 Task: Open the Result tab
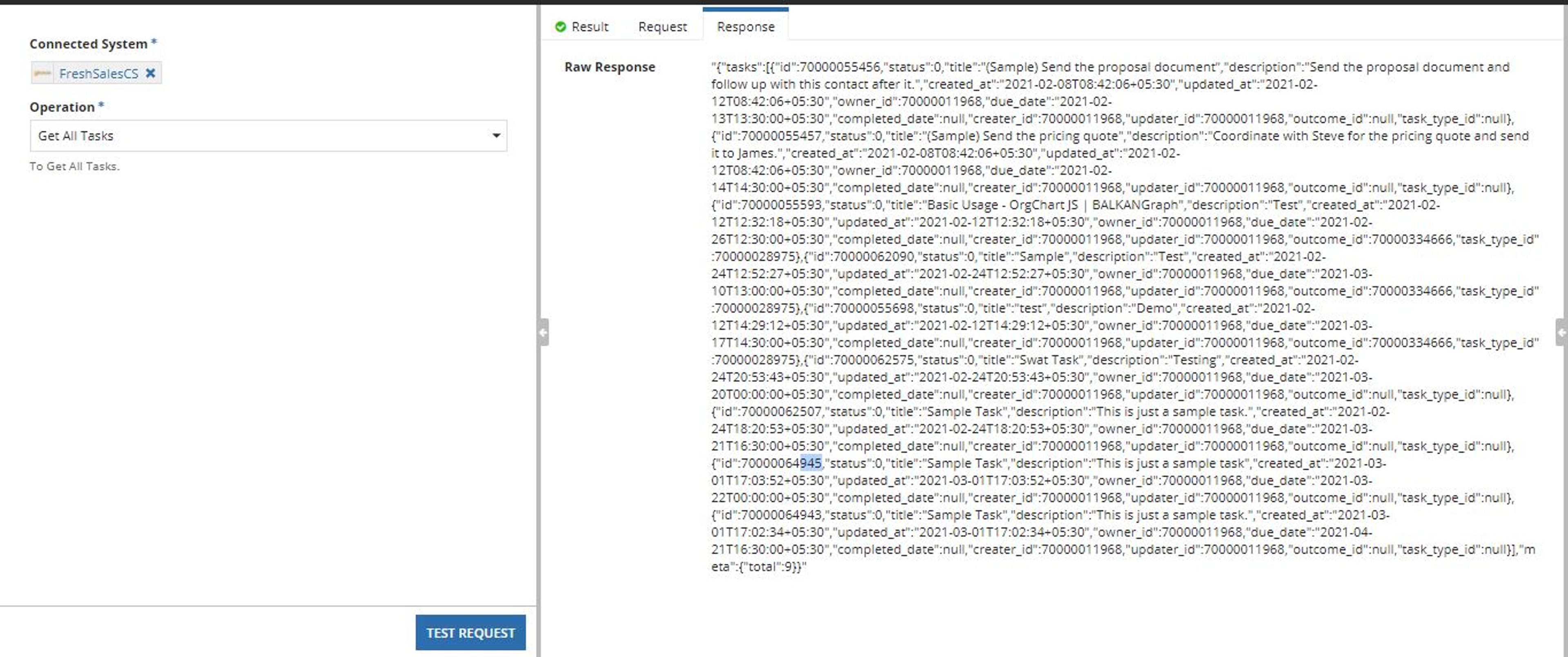click(582, 27)
